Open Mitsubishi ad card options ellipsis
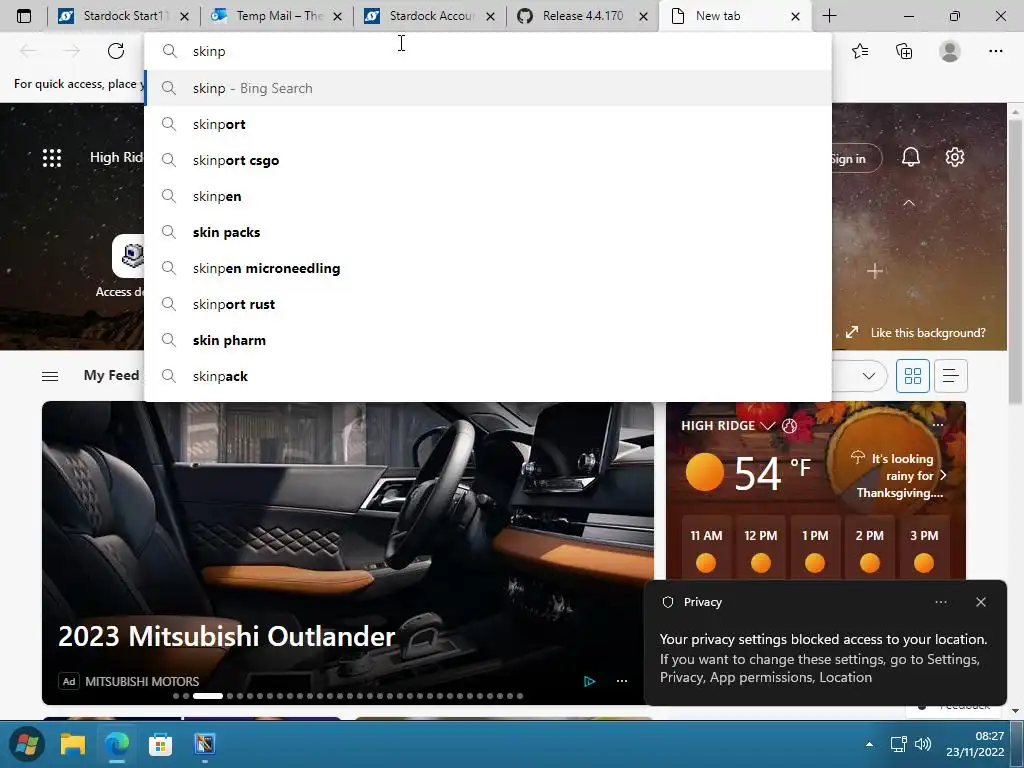1024x768 pixels. pos(622,681)
